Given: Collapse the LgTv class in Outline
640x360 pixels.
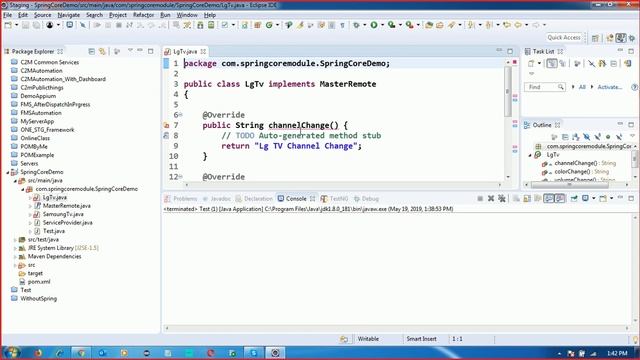Looking at the screenshot, I should tap(530, 155).
